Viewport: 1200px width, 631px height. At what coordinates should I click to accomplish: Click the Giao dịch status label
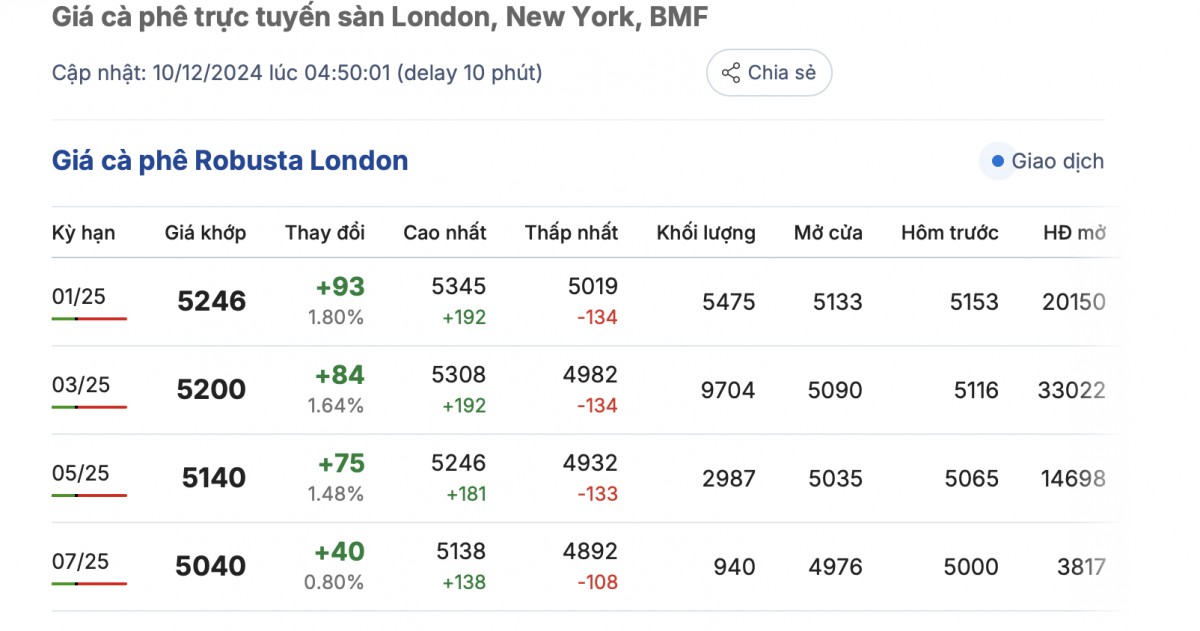pos(1058,161)
